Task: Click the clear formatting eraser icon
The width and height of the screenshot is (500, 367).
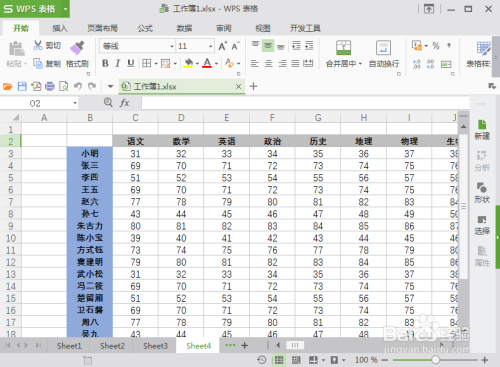Action: (x=229, y=63)
